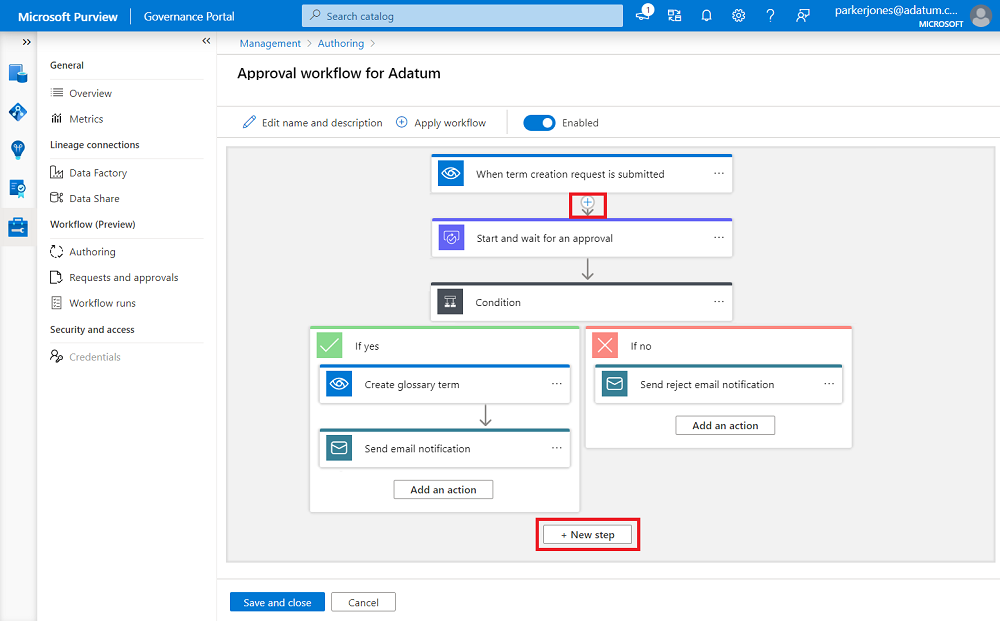This screenshot has height=621, width=1000.
Task: Open the Data Catalog from the left sidebar
Action: [17, 73]
